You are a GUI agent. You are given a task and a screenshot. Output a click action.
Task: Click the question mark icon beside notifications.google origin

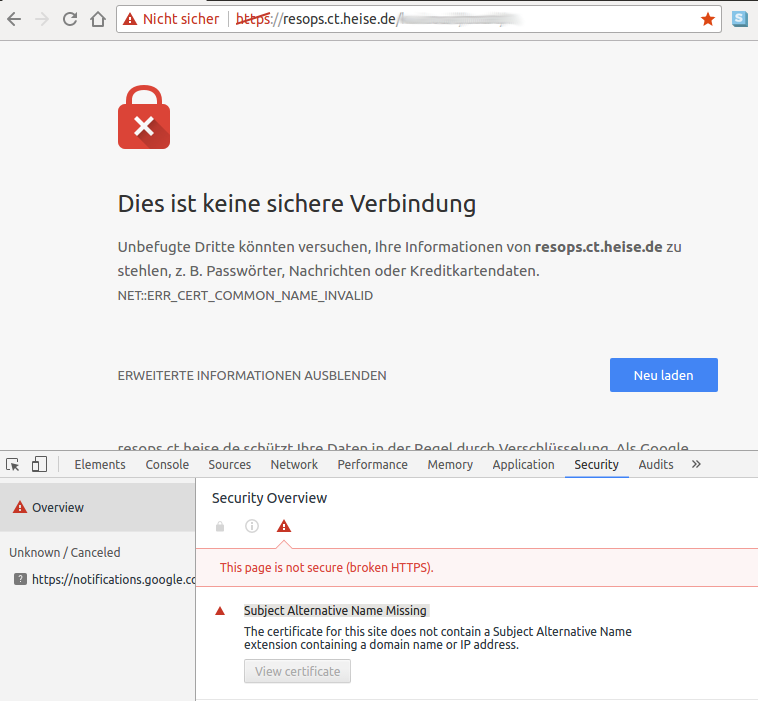pyautogui.click(x=20, y=579)
